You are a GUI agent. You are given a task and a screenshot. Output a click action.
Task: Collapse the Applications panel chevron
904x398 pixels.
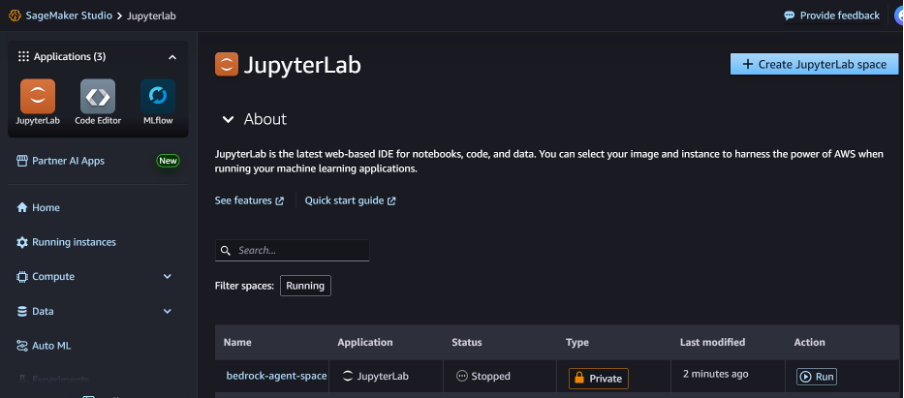tap(172, 57)
